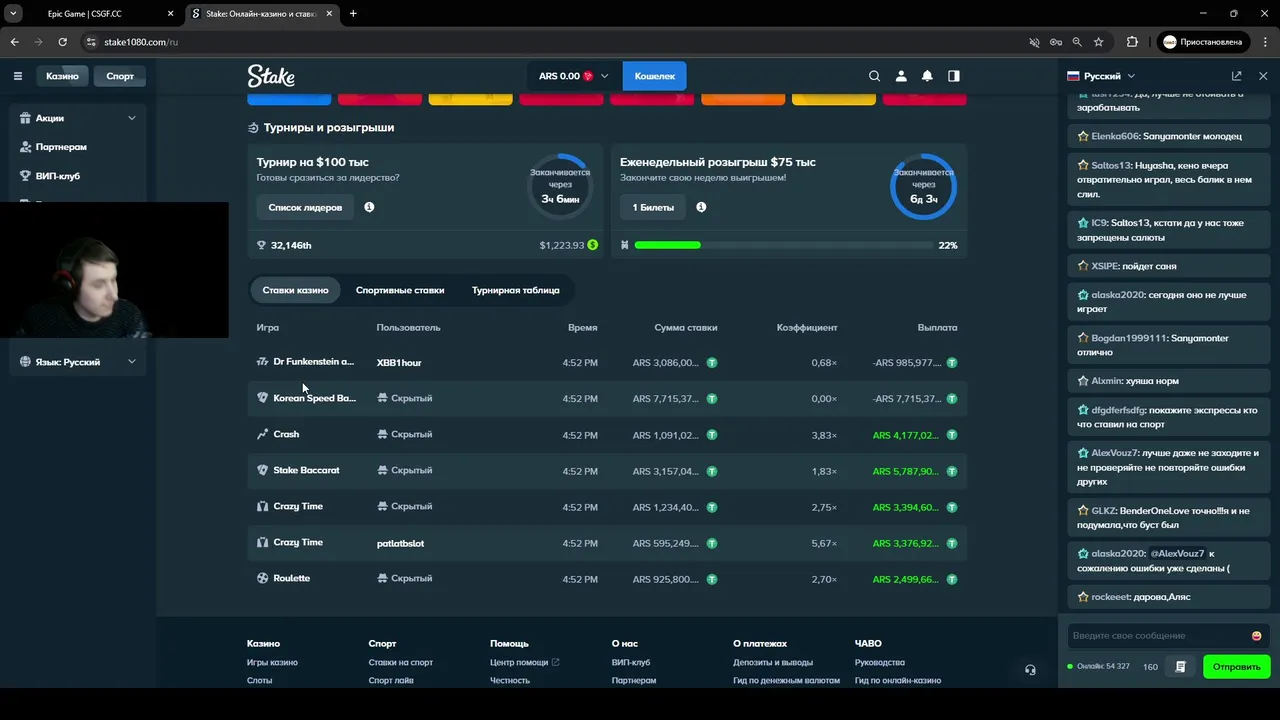Open the search magnifier in Stake header
The height and width of the screenshot is (720, 1280).
click(874, 76)
